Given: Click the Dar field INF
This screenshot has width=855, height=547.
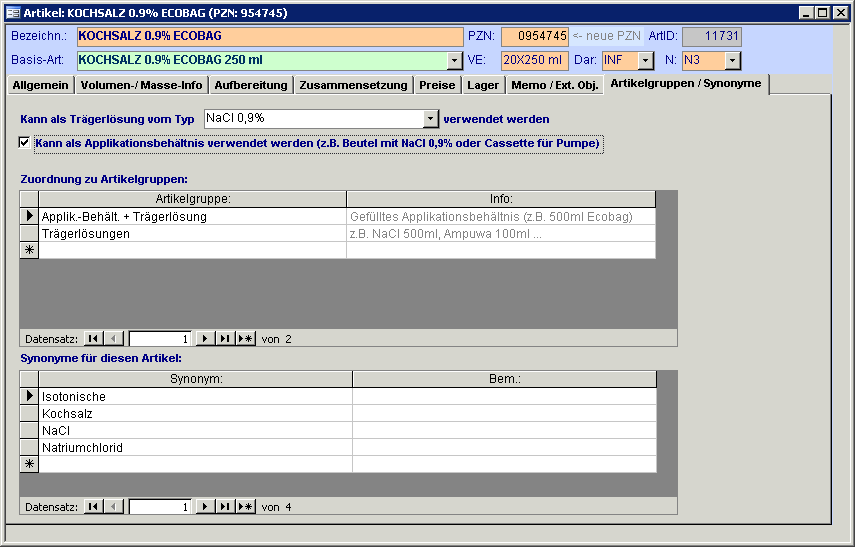Looking at the screenshot, I should pyautogui.click(x=620, y=61).
